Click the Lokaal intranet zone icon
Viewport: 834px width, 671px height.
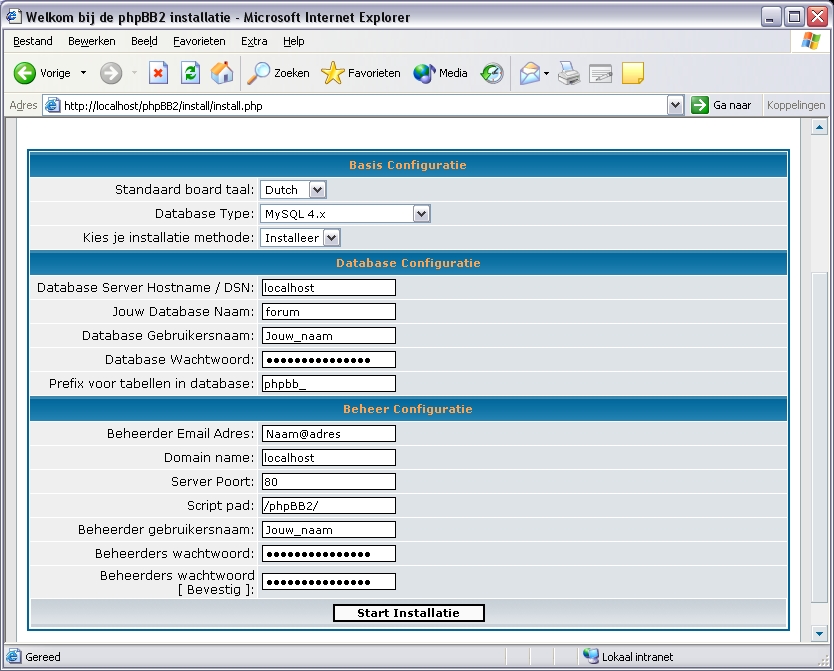(x=590, y=657)
